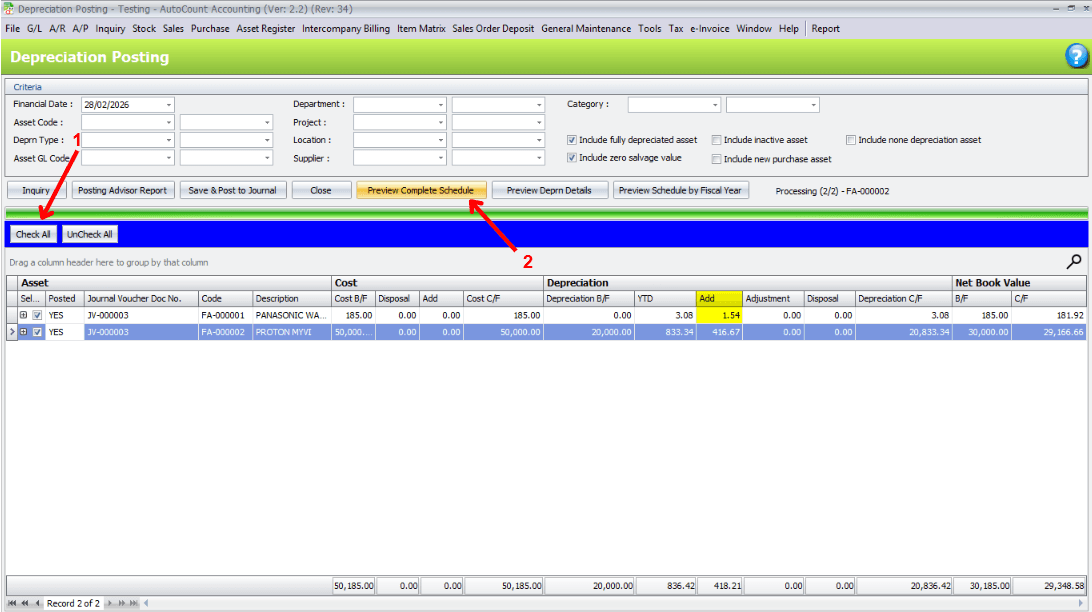This screenshot has height=612, width=1092.
Task: Jump to last record using navigator icon
Action: coord(132,603)
